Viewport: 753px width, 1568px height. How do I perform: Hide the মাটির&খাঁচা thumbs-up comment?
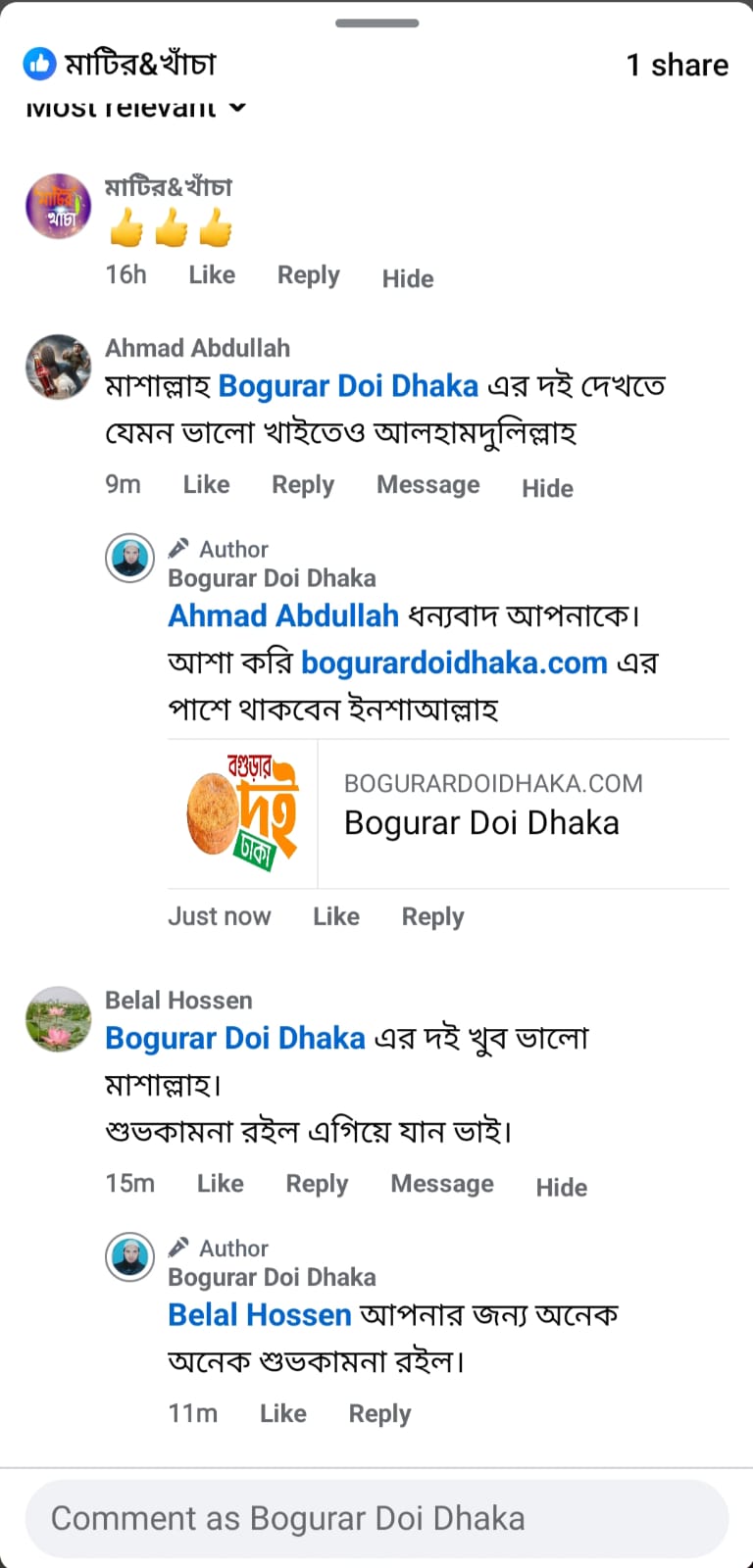(x=407, y=278)
